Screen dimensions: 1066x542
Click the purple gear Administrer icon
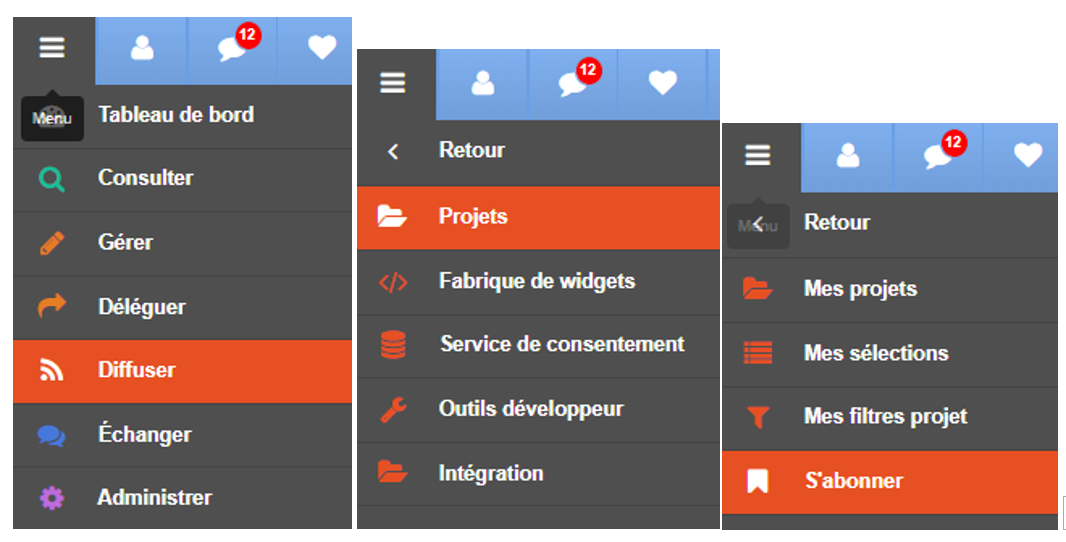click(x=52, y=498)
